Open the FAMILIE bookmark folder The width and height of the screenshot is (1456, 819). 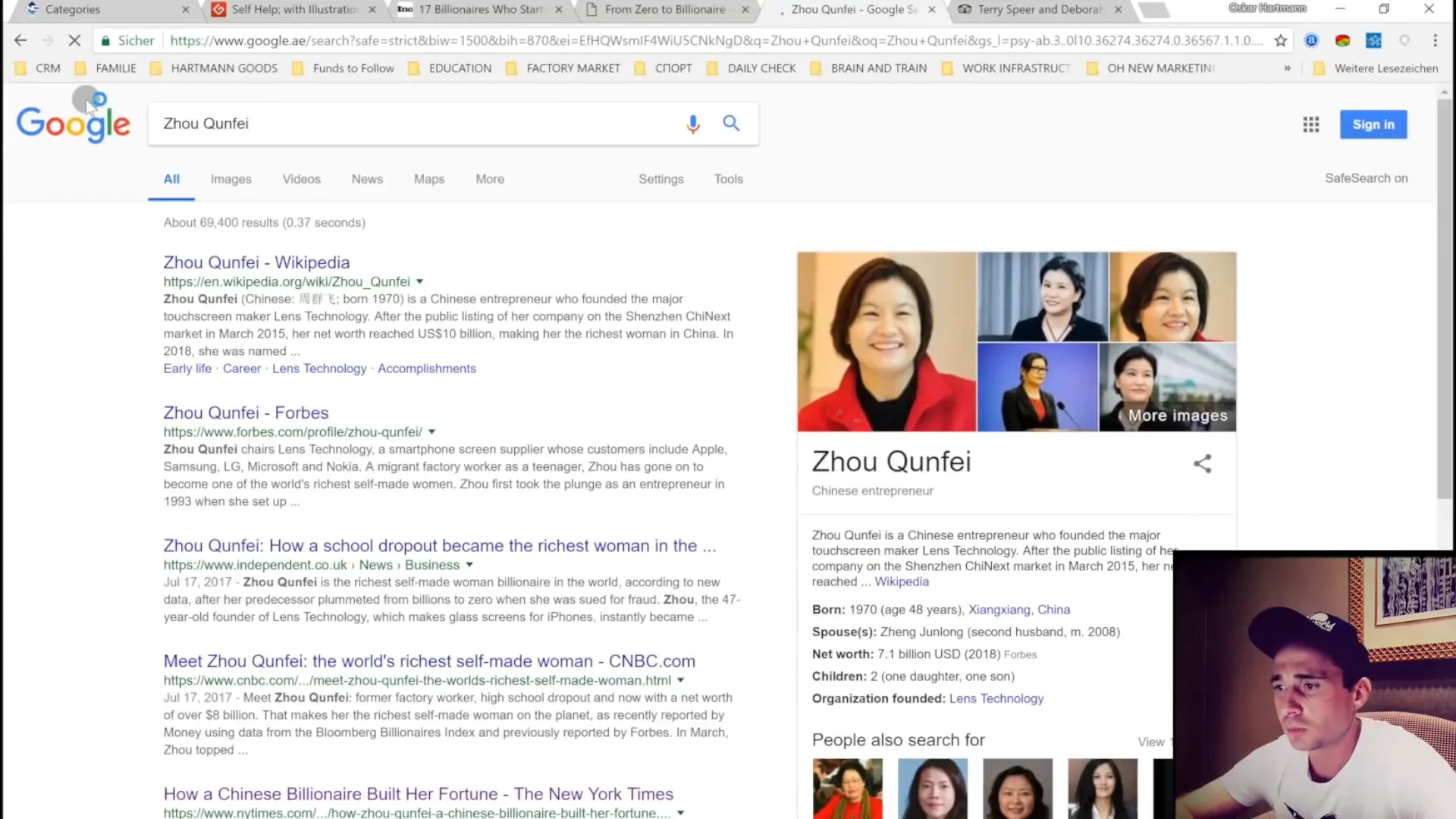pyautogui.click(x=106, y=68)
